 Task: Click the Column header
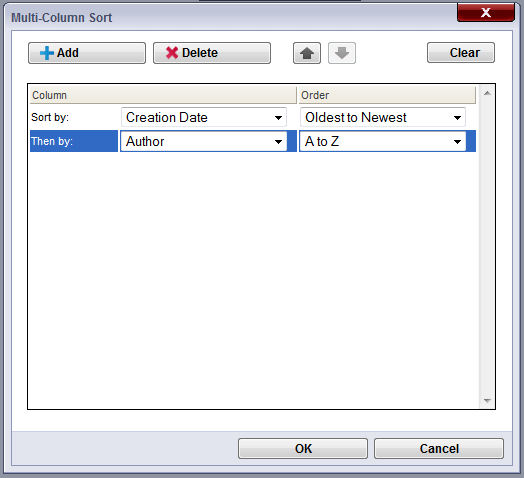[163, 95]
